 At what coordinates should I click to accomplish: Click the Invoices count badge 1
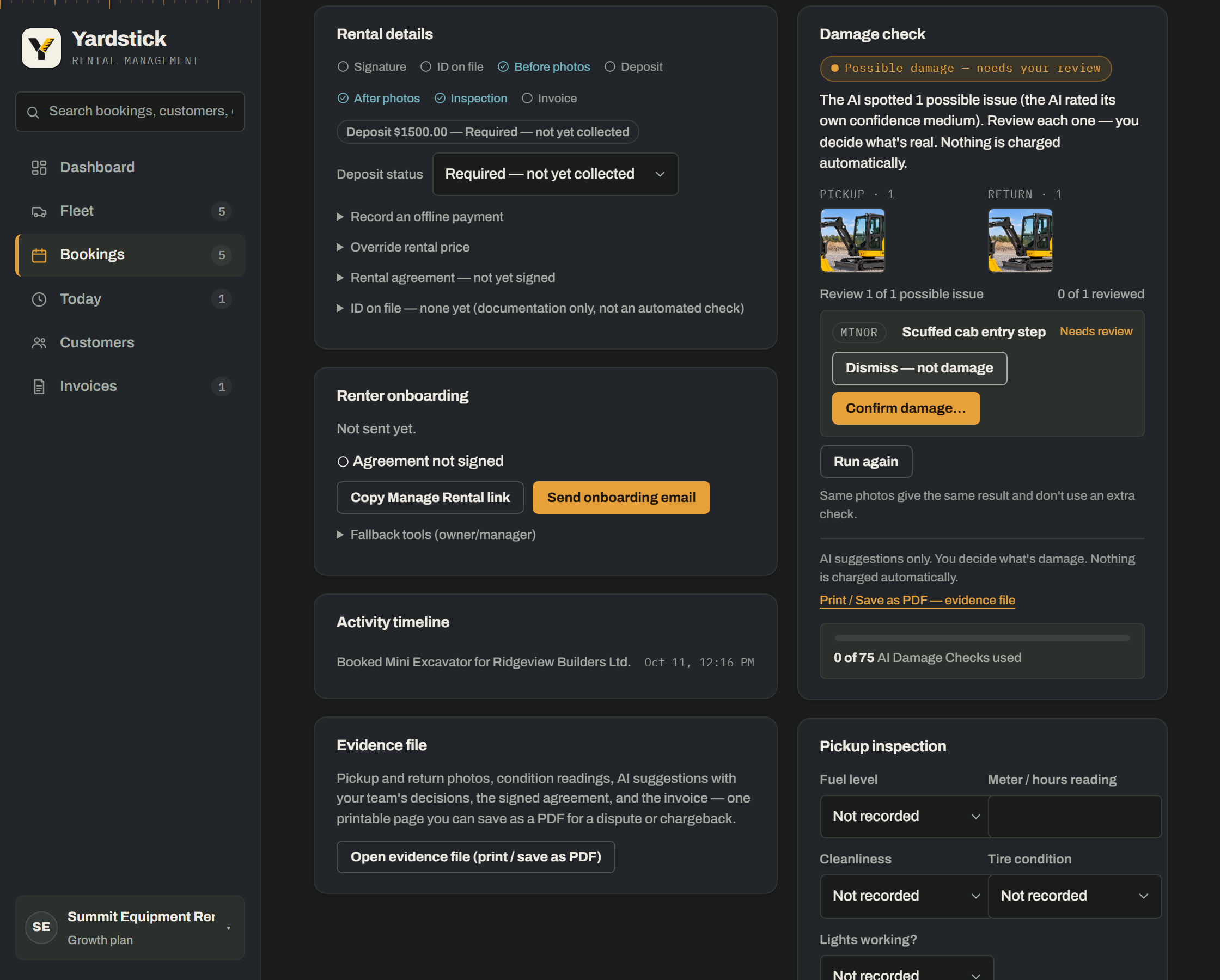222,387
